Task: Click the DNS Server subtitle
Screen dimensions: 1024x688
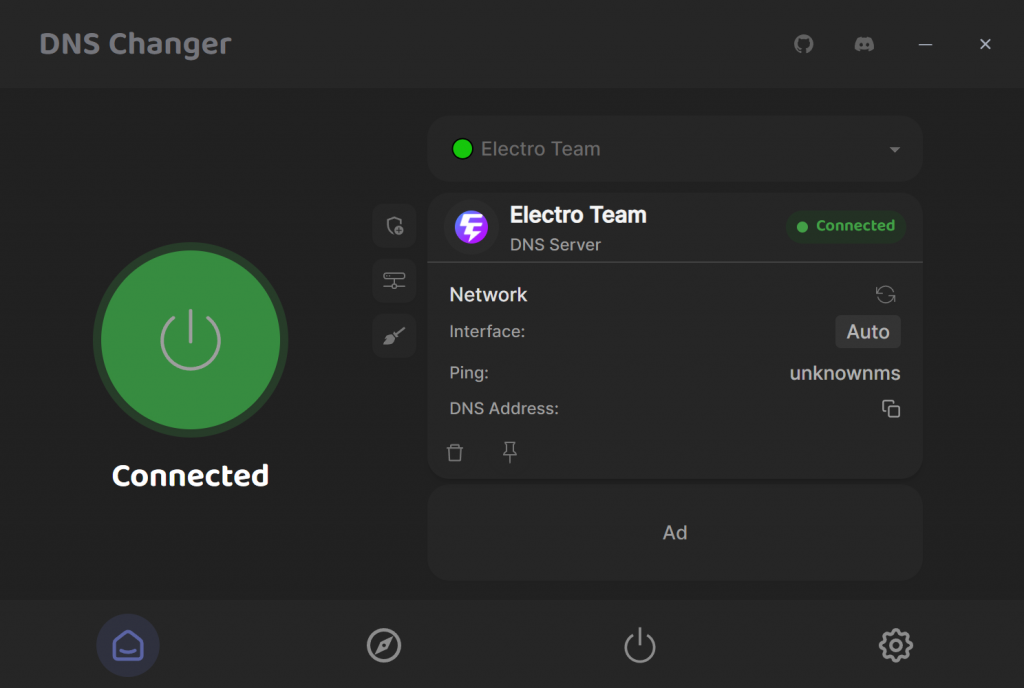Action: [556, 245]
